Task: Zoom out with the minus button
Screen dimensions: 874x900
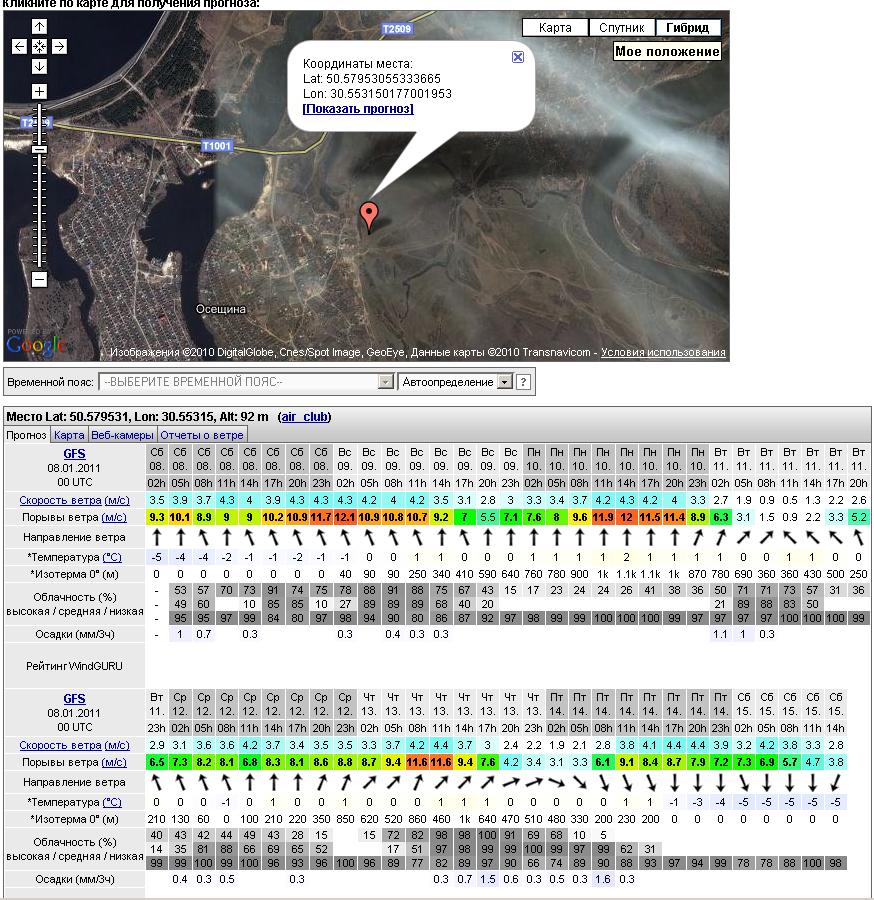Action: tap(39, 280)
